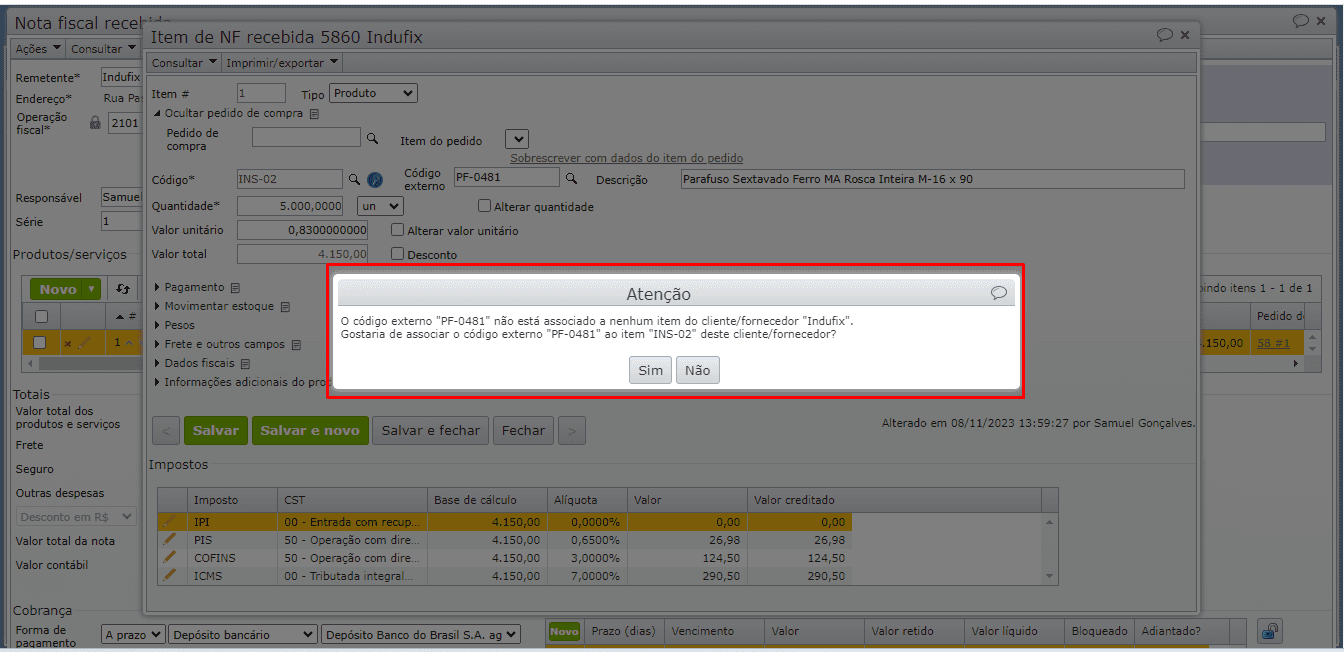Open Ações menu in Nota fiscal window
The height and width of the screenshot is (652, 1344).
tap(38, 48)
